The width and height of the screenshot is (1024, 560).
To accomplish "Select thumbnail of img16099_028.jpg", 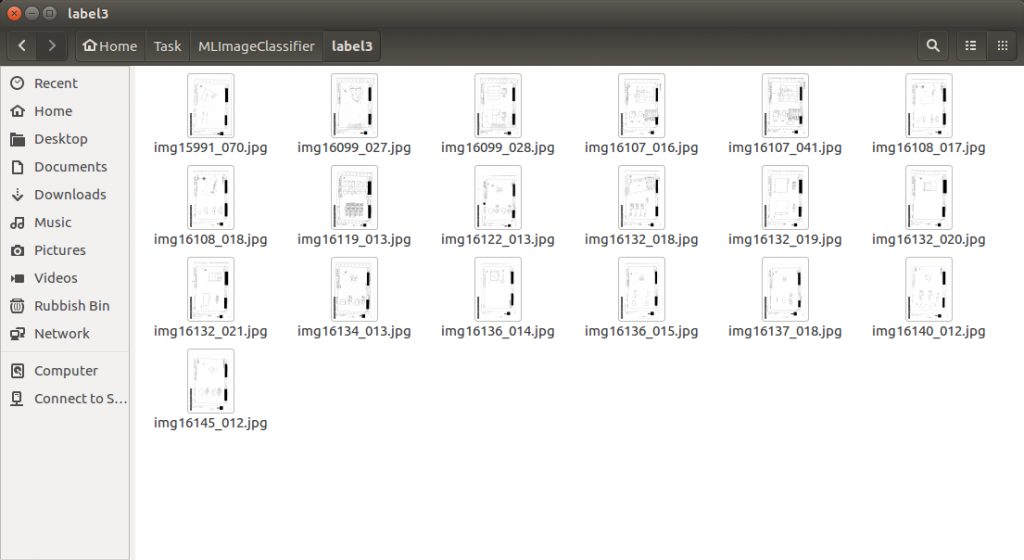I will [498, 105].
